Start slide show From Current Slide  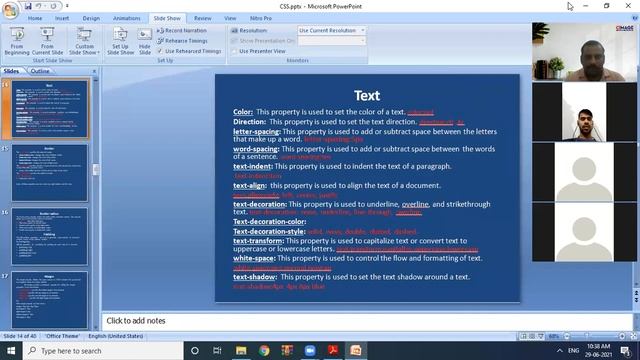(x=47, y=41)
